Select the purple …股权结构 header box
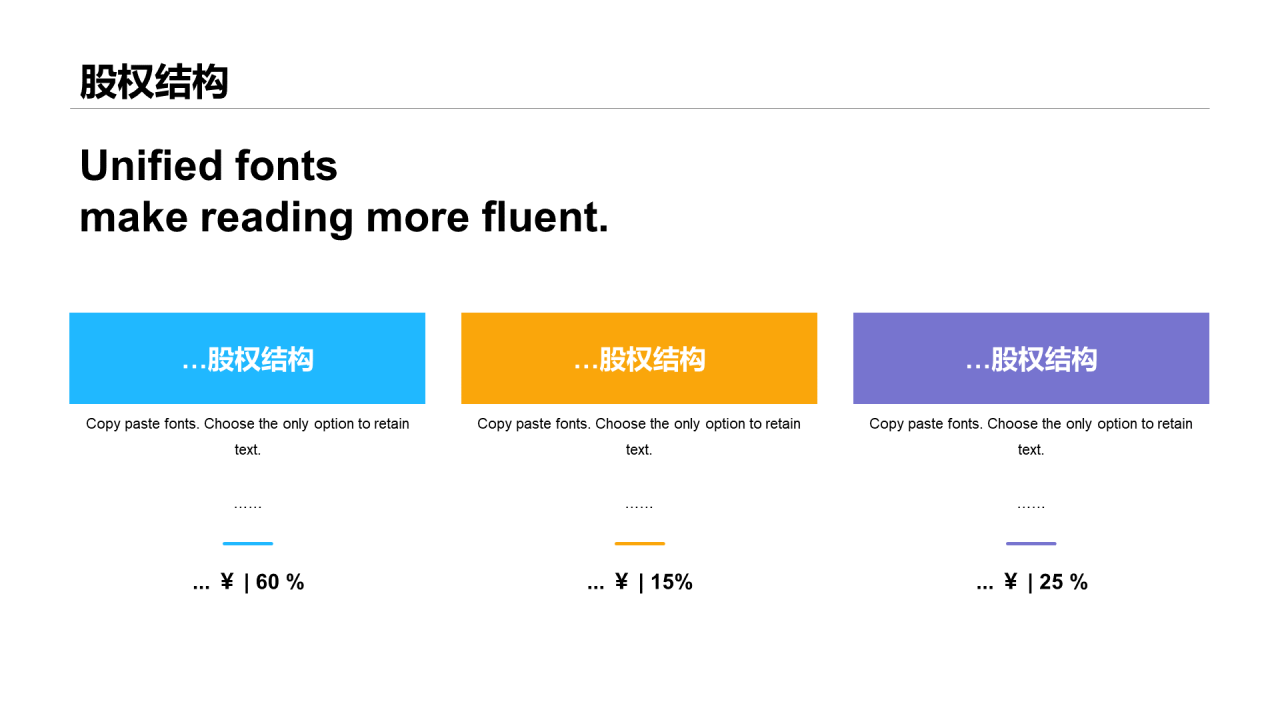 [x=1031, y=358]
